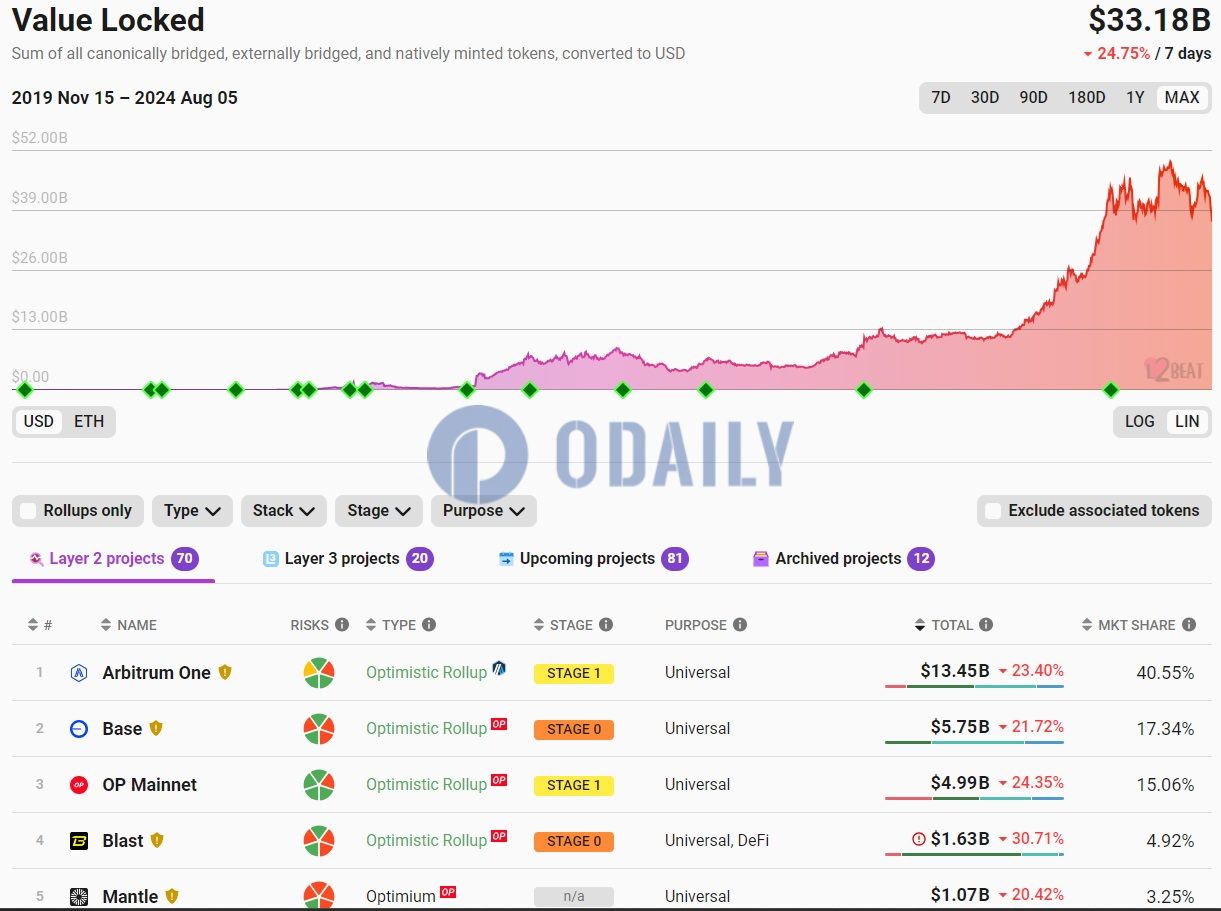
Task: Click the Arbitrum stack badge on Arbitrum One row
Action: coord(499,668)
